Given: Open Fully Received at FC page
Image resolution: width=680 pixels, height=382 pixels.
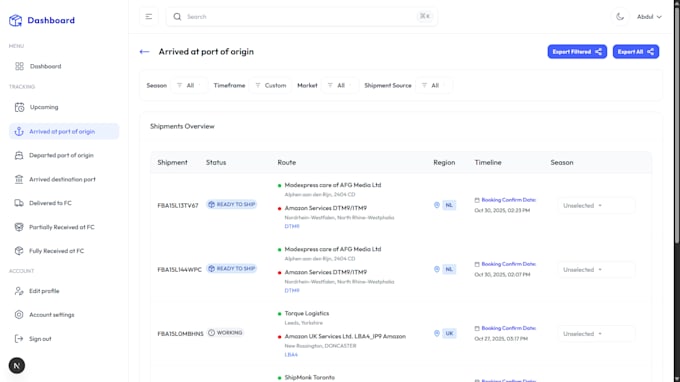Looking at the screenshot, I should pyautogui.click(x=64, y=251).
